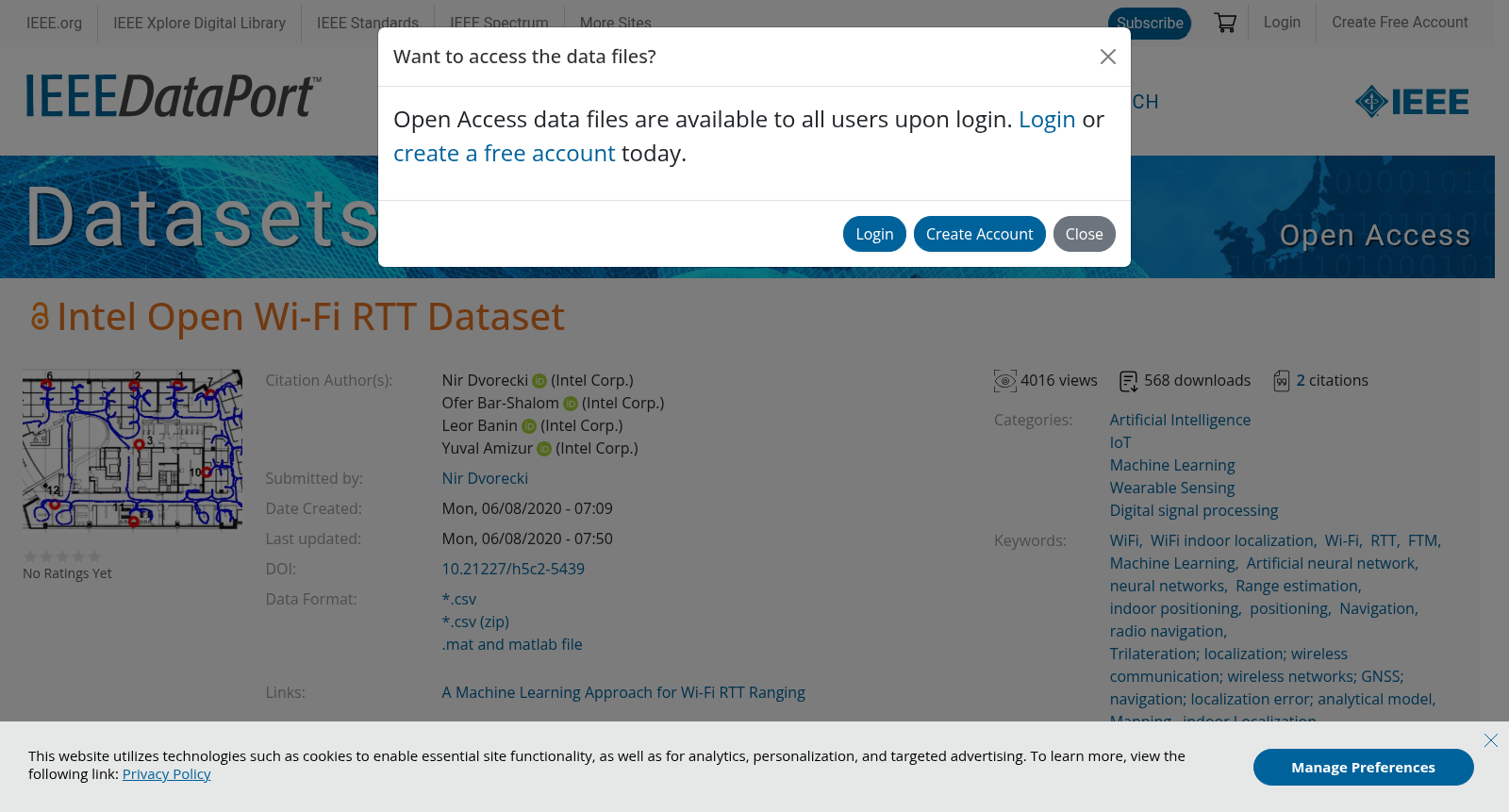Click the Navigation keyword
1509x812 pixels.
pyautogui.click(x=1377, y=609)
